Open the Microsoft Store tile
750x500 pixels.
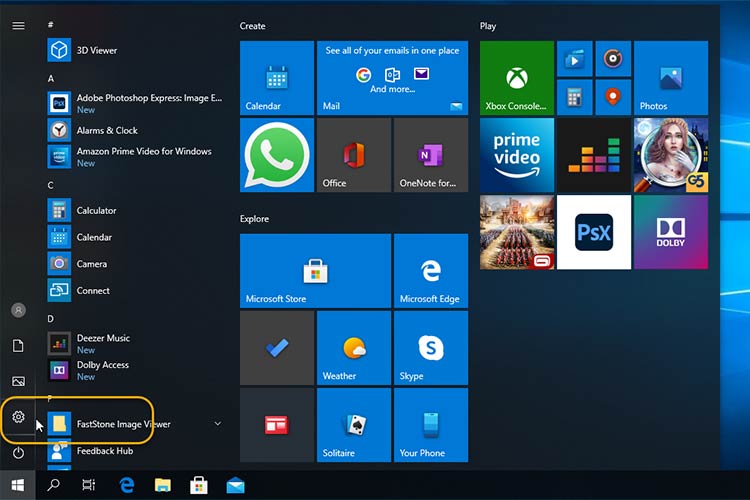pyautogui.click(x=315, y=271)
